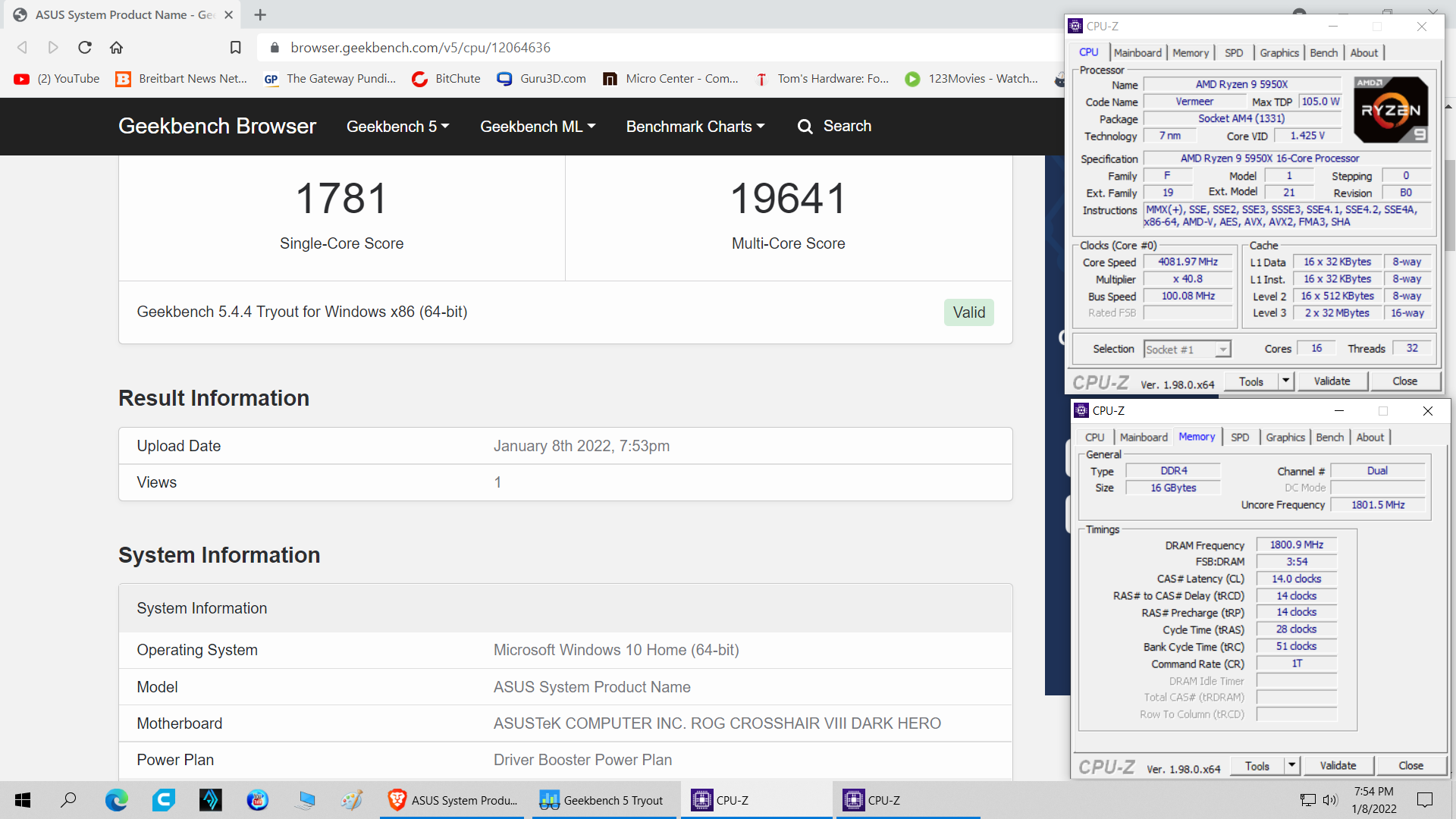Launch Microsoft Edge from taskbar

[x=116, y=800]
